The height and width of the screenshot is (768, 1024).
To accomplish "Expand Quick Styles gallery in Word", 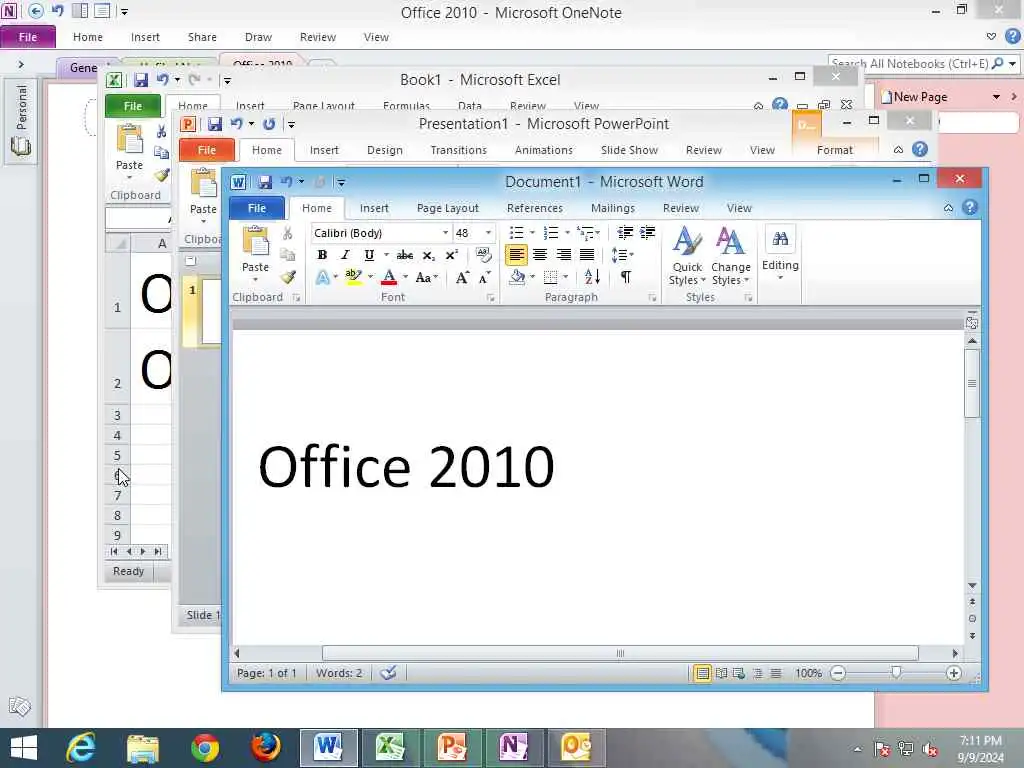I will pyautogui.click(x=687, y=256).
